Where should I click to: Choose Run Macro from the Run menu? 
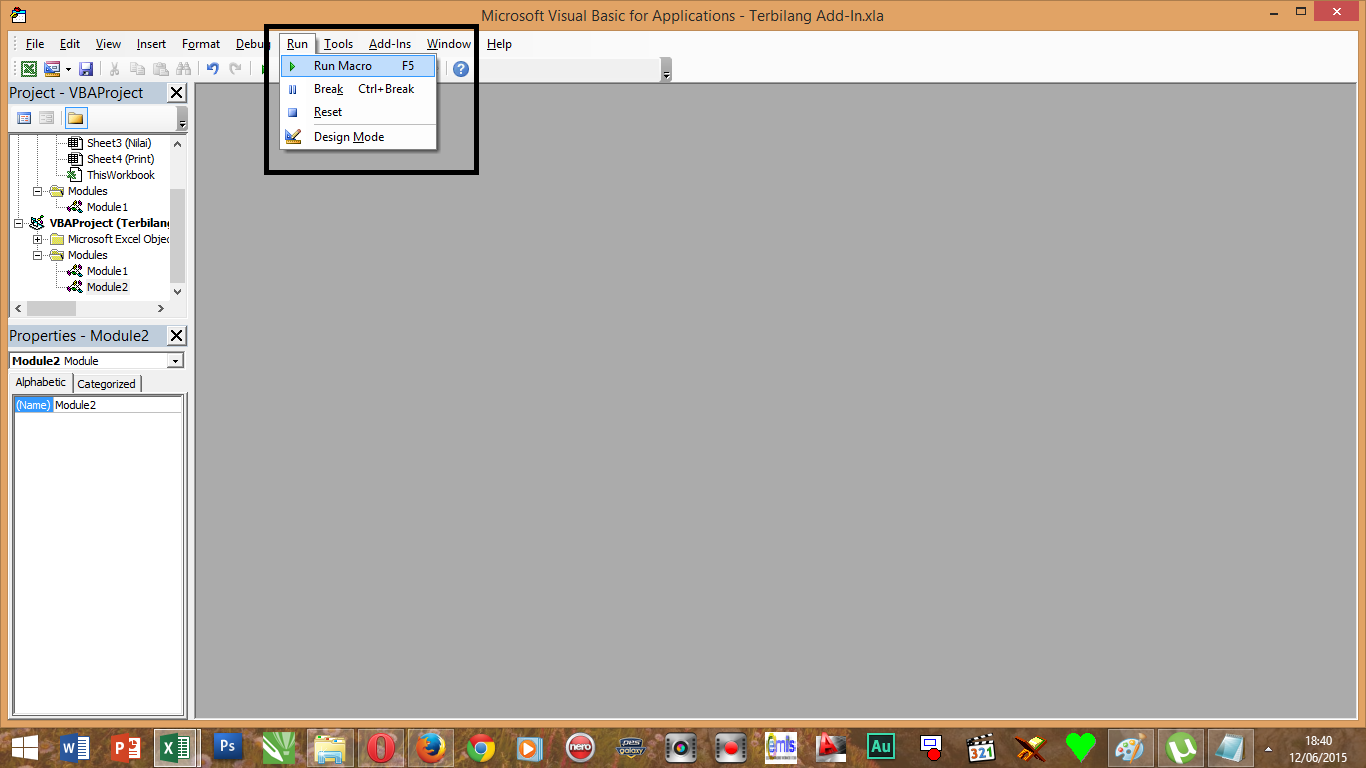[x=358, y=66]
